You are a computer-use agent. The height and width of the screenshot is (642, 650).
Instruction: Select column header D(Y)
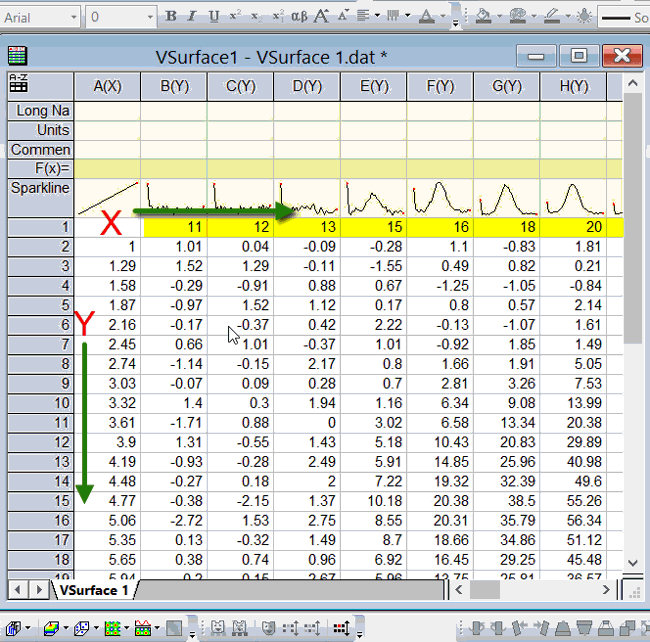(307, 87)
